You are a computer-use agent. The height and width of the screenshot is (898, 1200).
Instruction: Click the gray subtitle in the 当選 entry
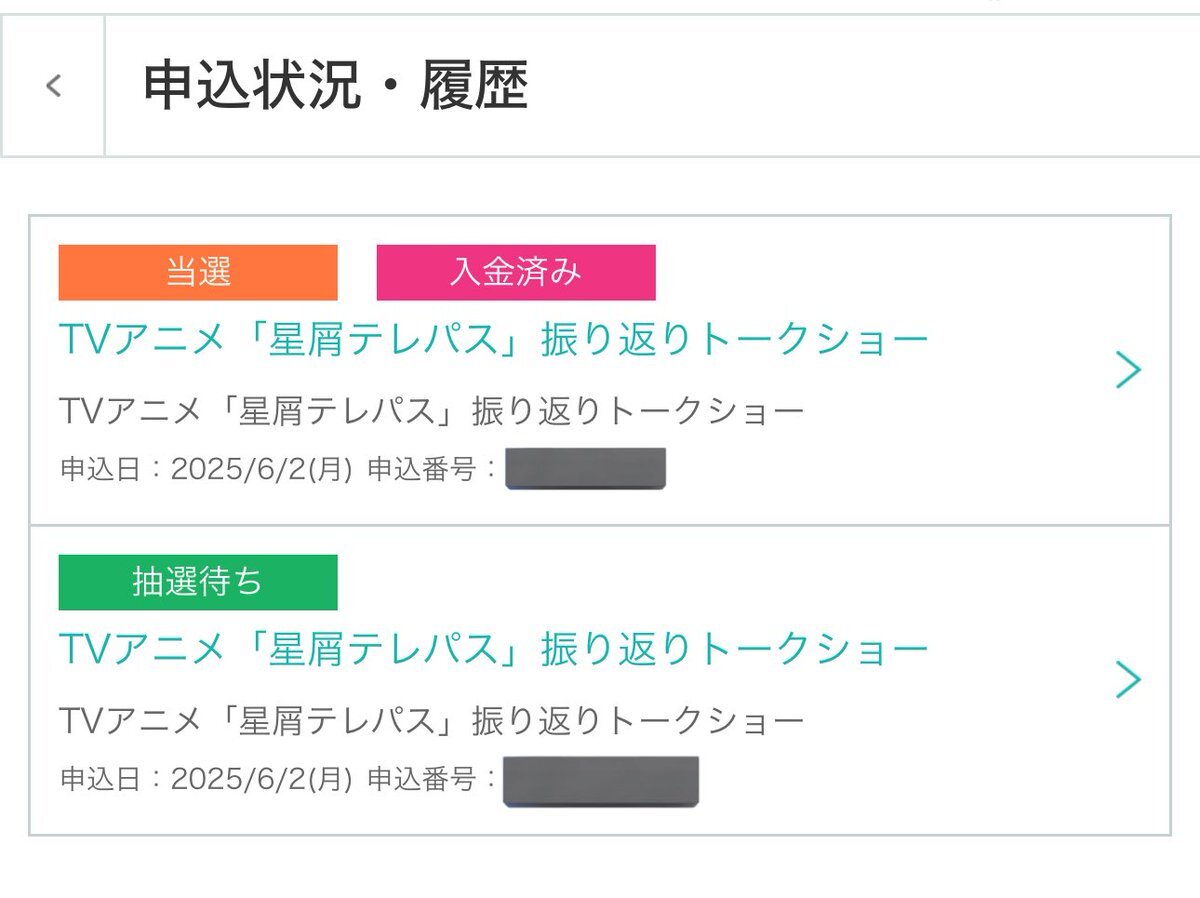click(432, 411)
